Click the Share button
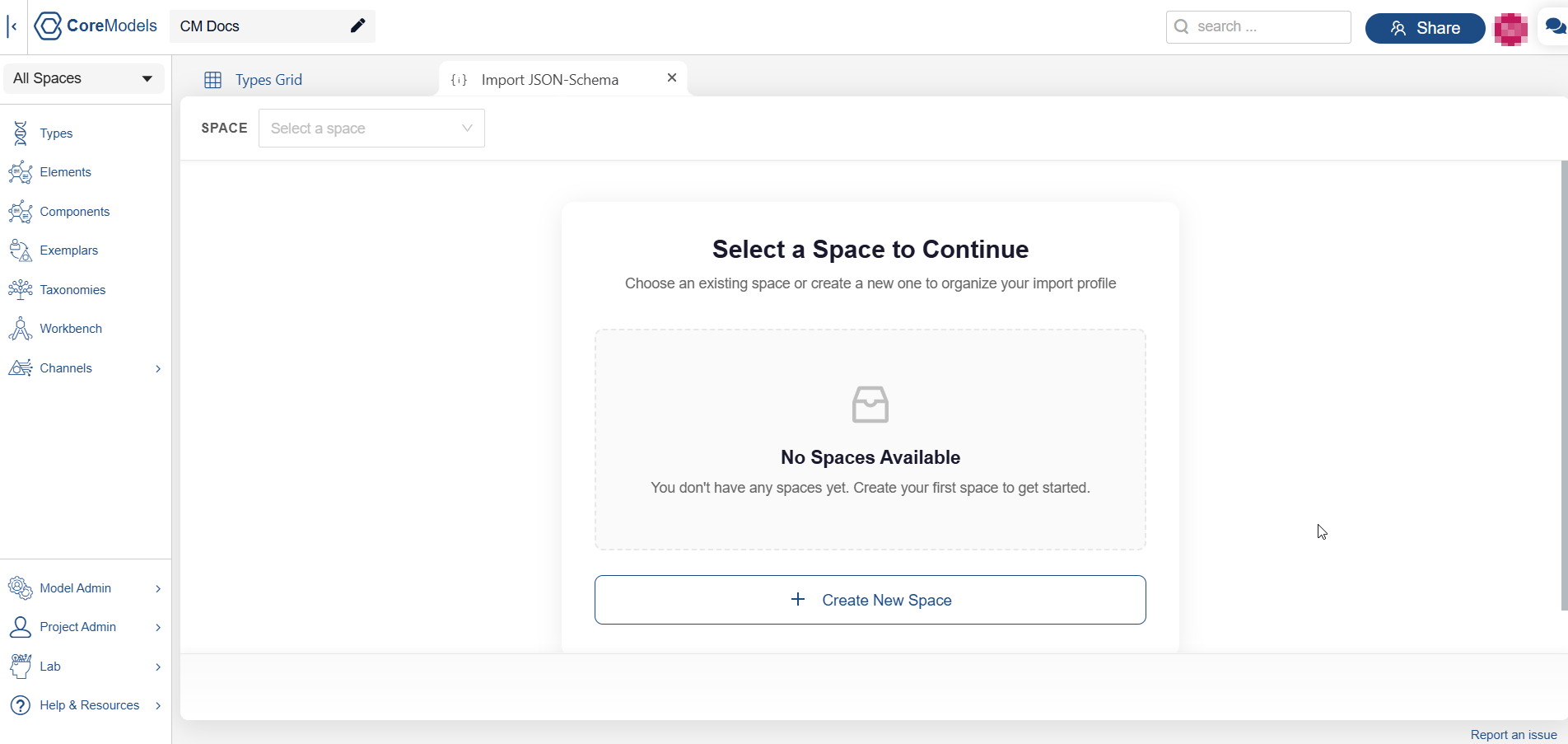Viewport: 1568px width, 744px height. click(x=1425, y=28)
